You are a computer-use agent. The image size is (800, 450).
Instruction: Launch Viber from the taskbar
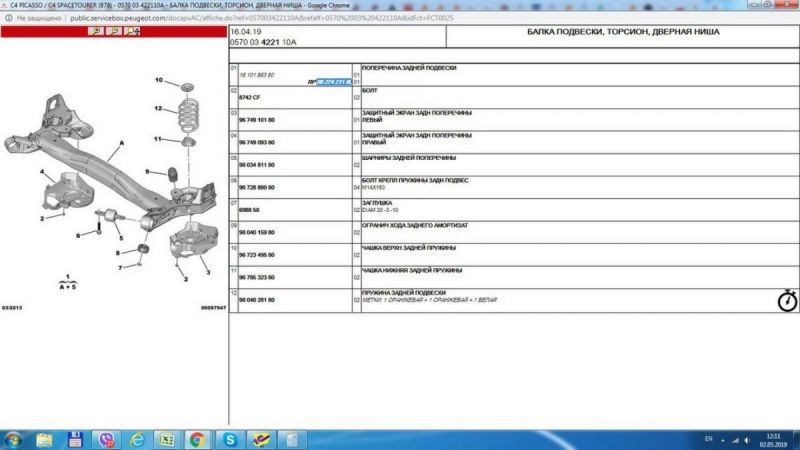pyautogui.click(x=105, y=439)
